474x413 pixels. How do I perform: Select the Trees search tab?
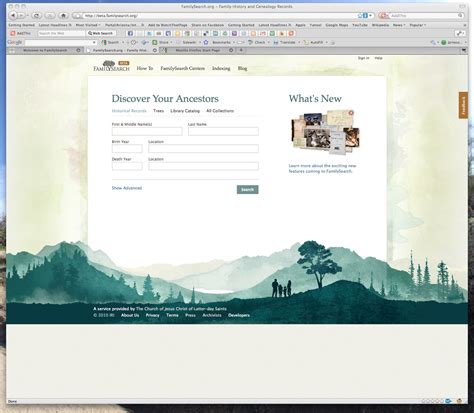click(x=158, y=111)
